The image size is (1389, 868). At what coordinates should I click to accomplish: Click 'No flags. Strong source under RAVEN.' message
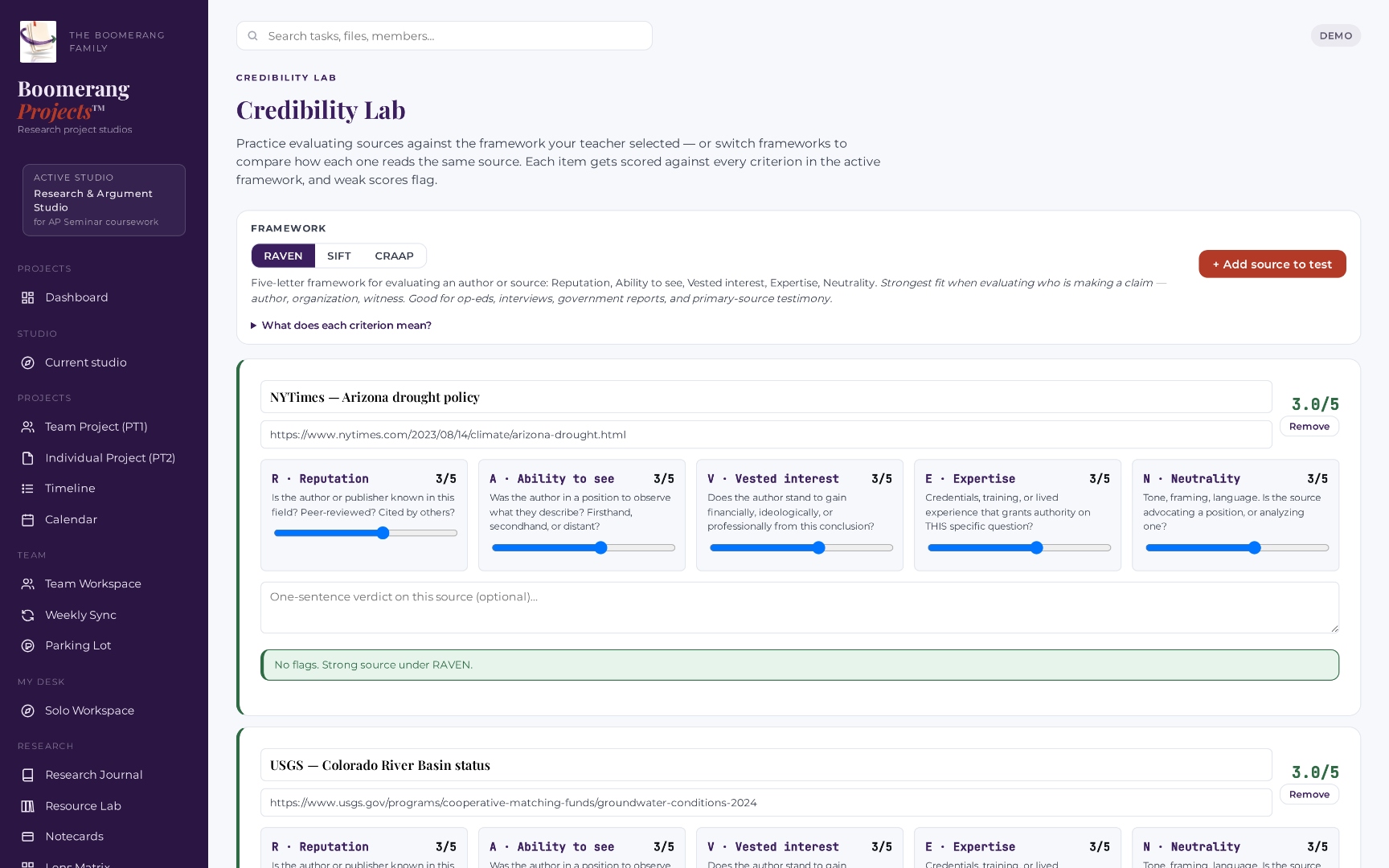(x=800, y=665)
